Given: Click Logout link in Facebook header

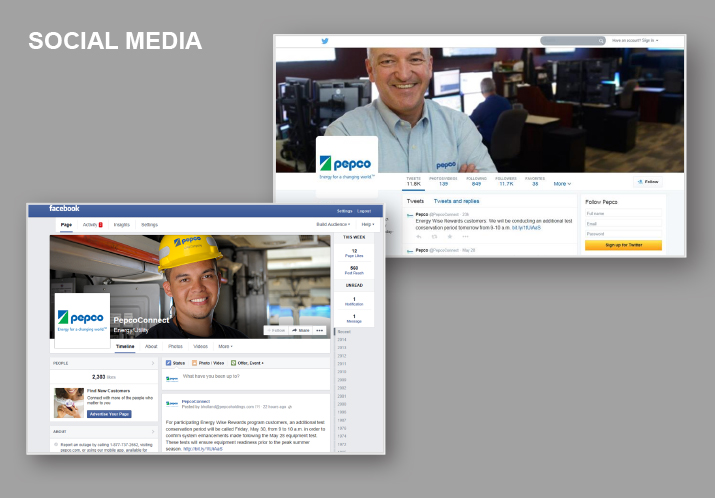Looking at the screenshot, I should pyautogui.click(x=364, y=211).
